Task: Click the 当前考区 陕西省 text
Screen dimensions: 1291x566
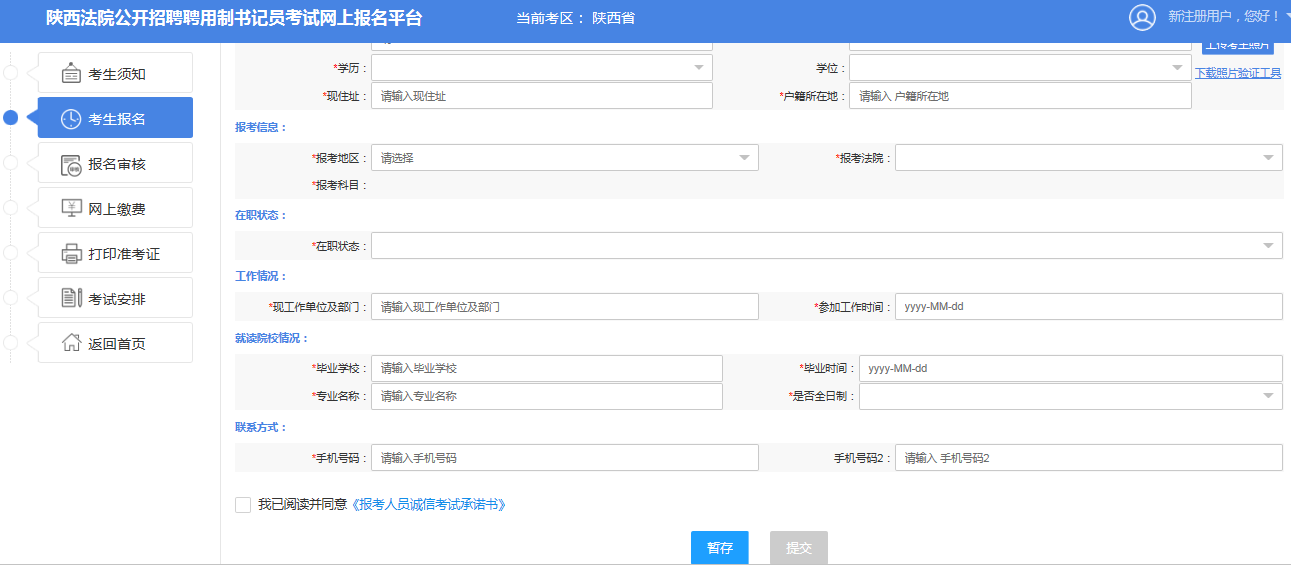Action: pos(575,18)
